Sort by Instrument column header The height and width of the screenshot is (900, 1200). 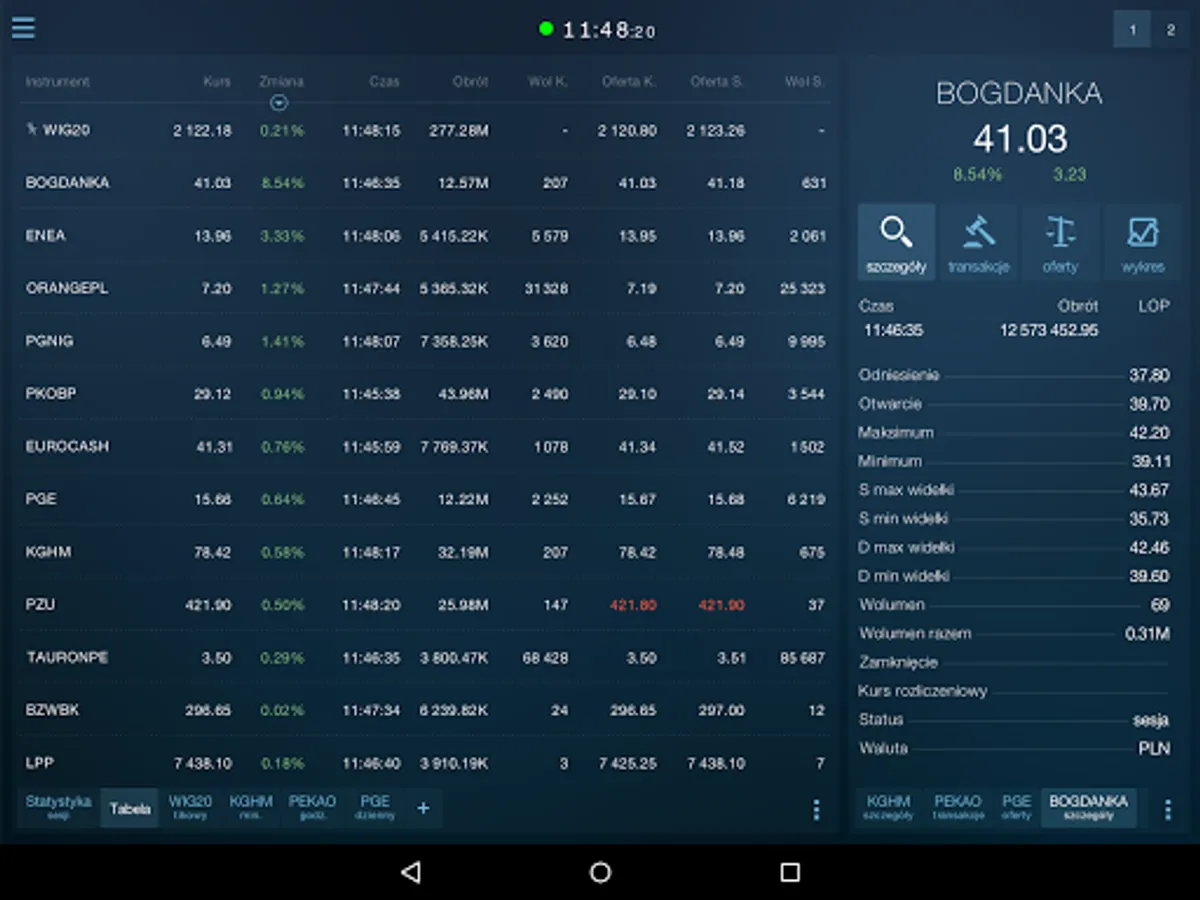[57, 81]
